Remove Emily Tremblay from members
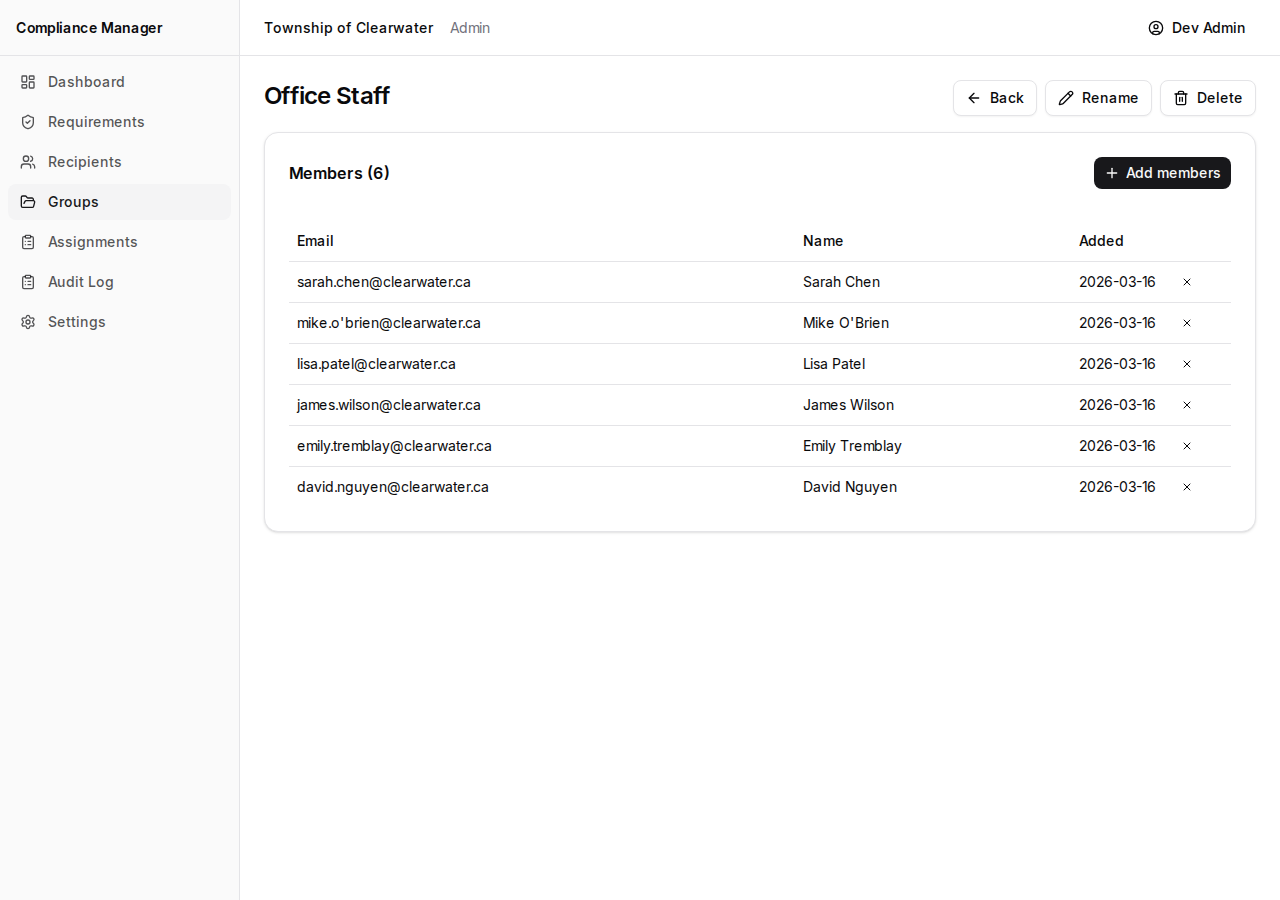1280x900 pixels. tap(1187, 446)
